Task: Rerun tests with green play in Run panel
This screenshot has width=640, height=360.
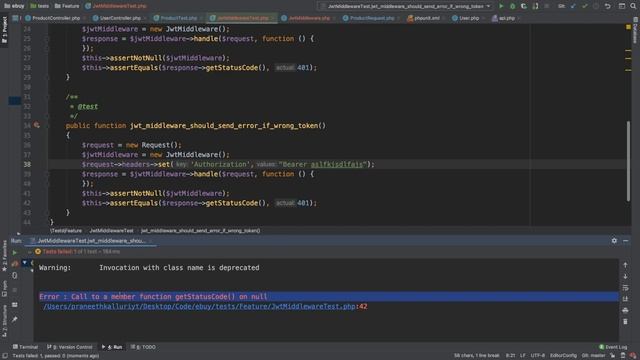Action: pyautogui.click(x=15, y=253)
